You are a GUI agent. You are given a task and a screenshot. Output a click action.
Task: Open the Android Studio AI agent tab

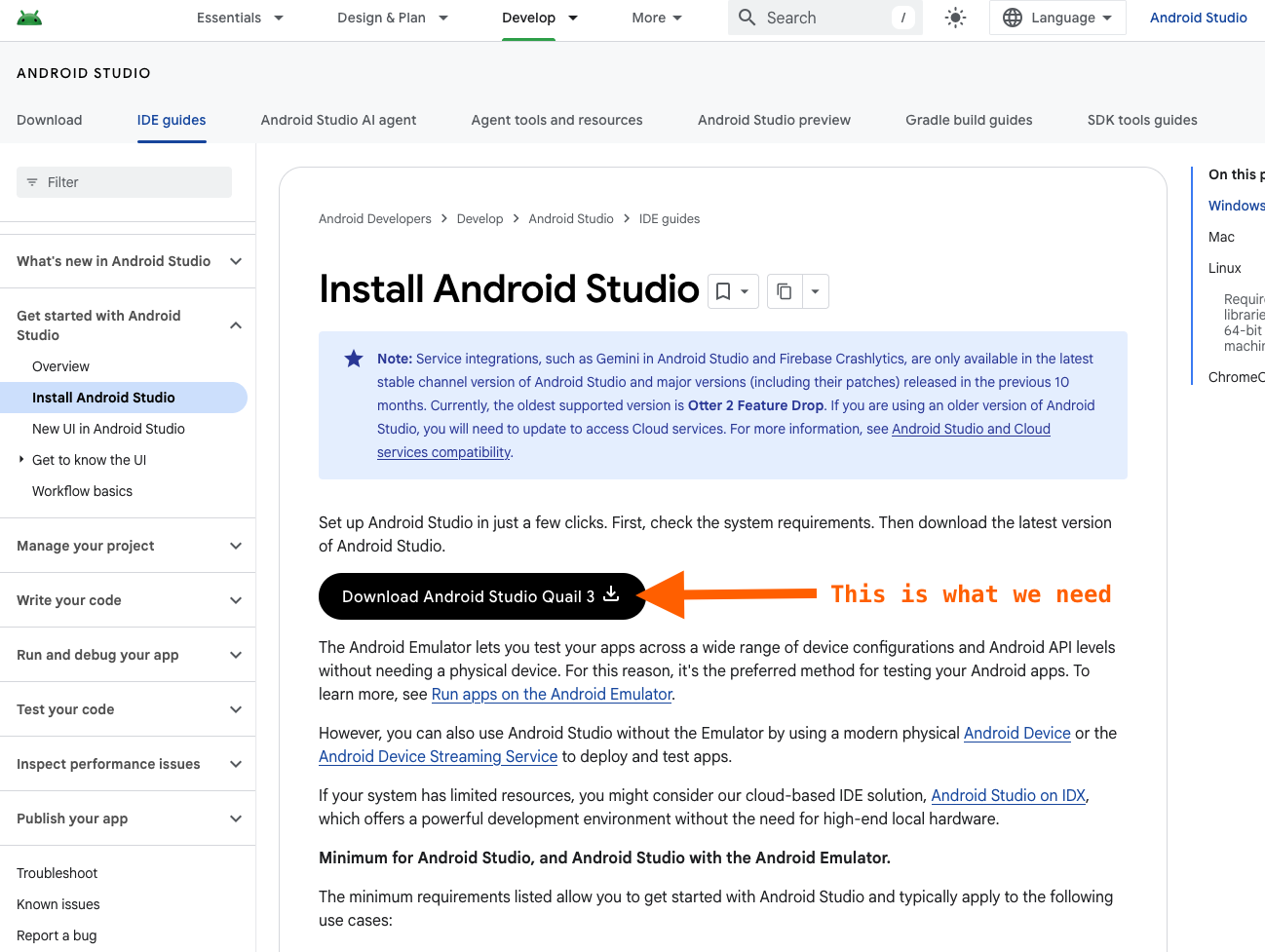(338, 120)
